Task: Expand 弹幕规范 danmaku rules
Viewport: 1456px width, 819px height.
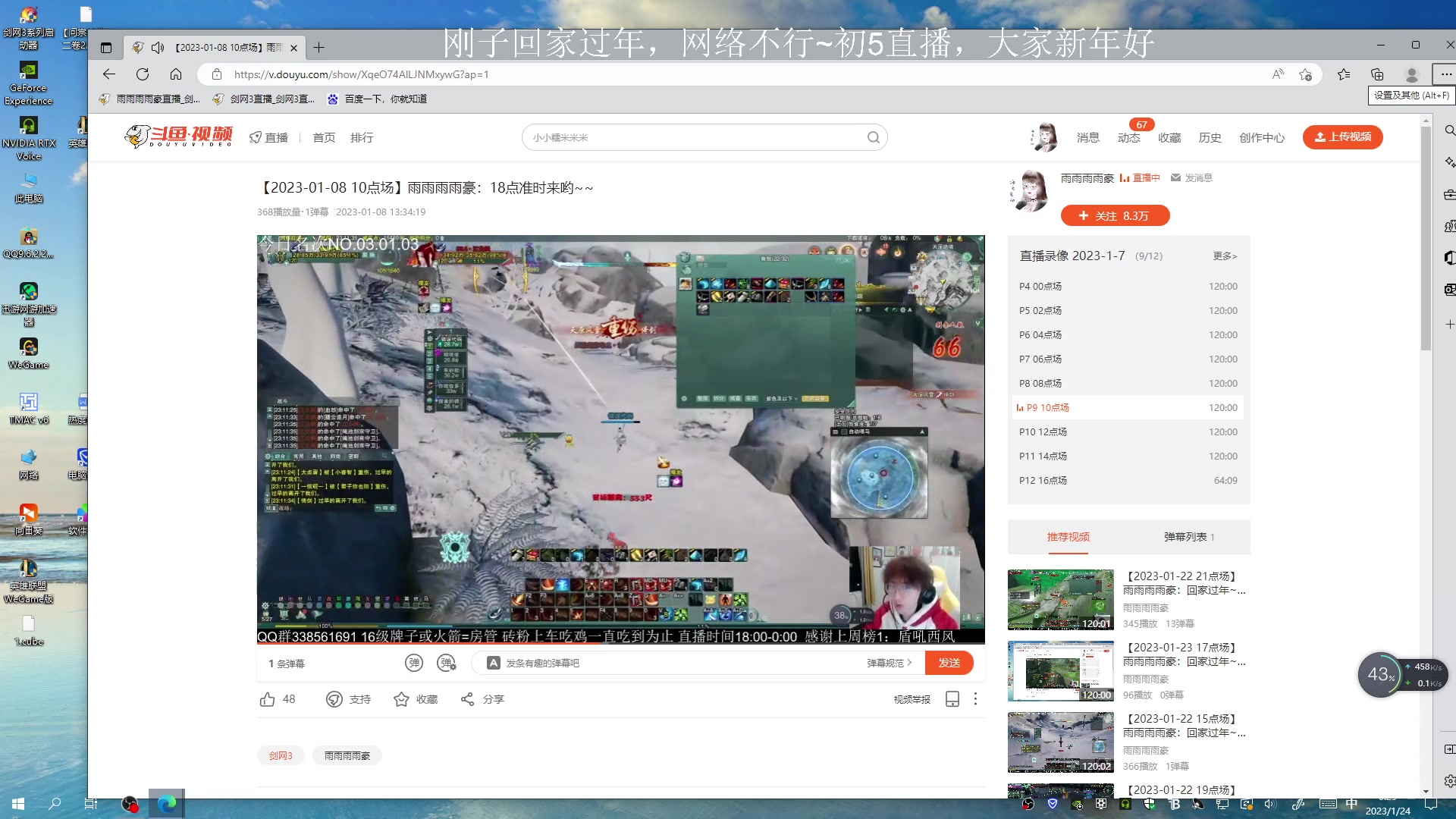Action: [890, 663]
